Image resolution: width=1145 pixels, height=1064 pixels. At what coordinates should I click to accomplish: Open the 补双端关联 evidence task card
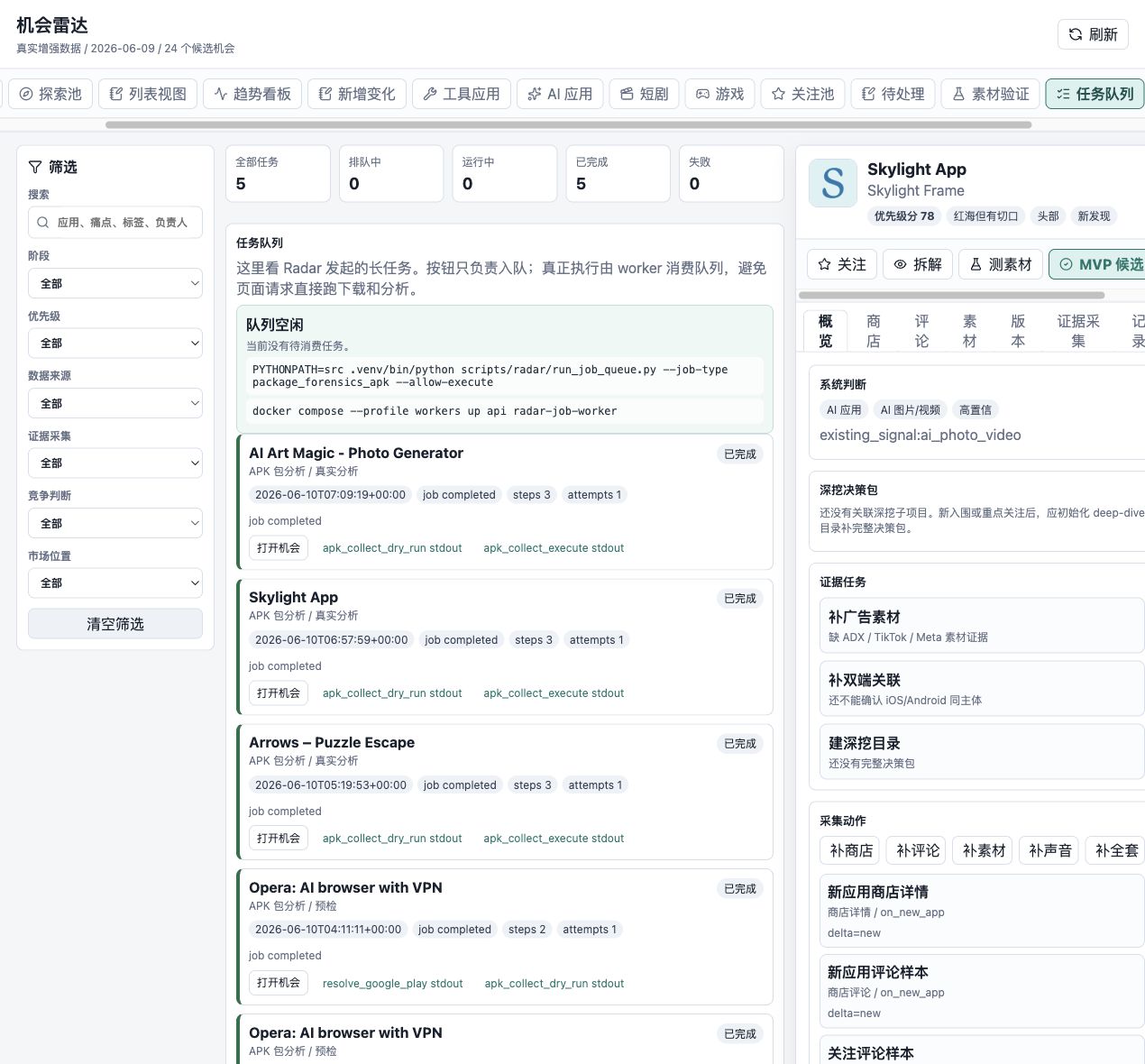(982, 689)
